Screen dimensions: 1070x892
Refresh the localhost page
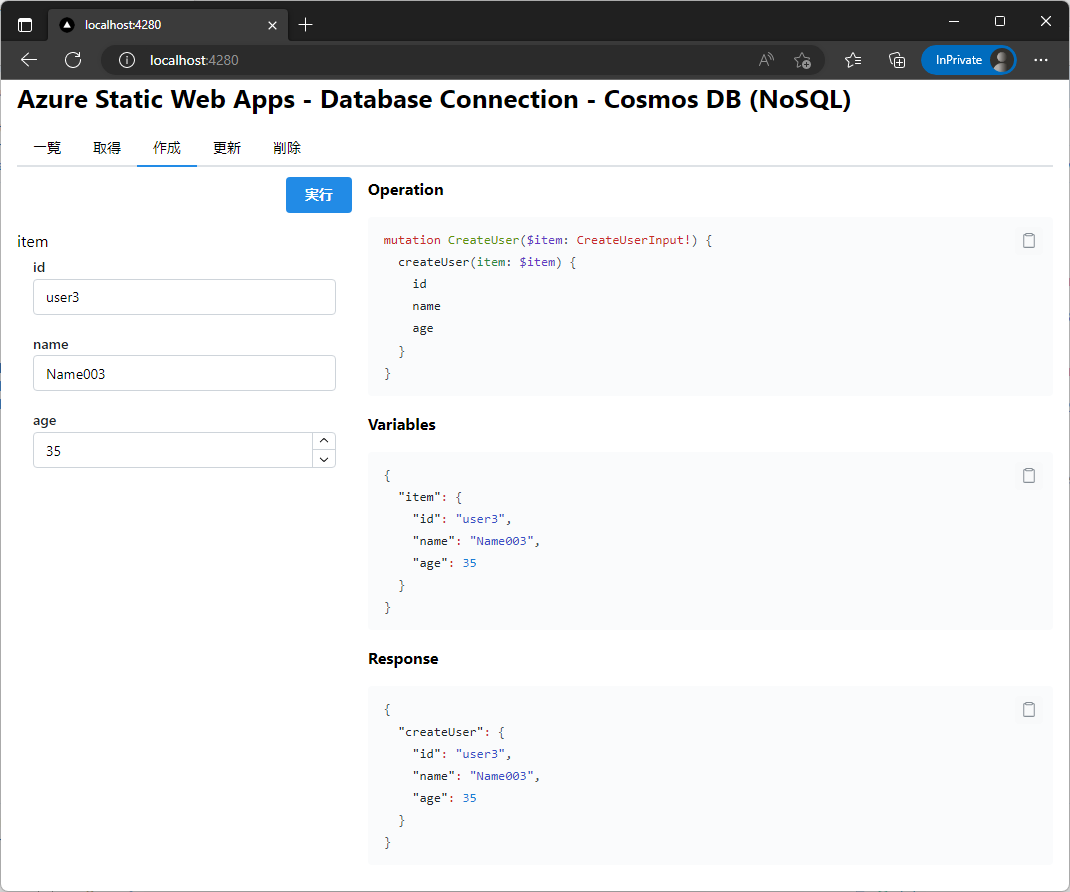[x=73, y=60]
